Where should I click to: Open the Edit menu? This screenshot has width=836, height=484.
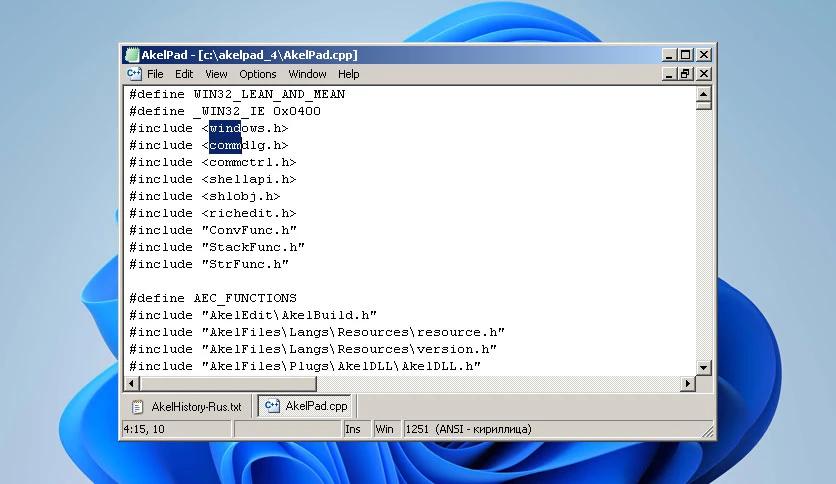pos(184,74)
